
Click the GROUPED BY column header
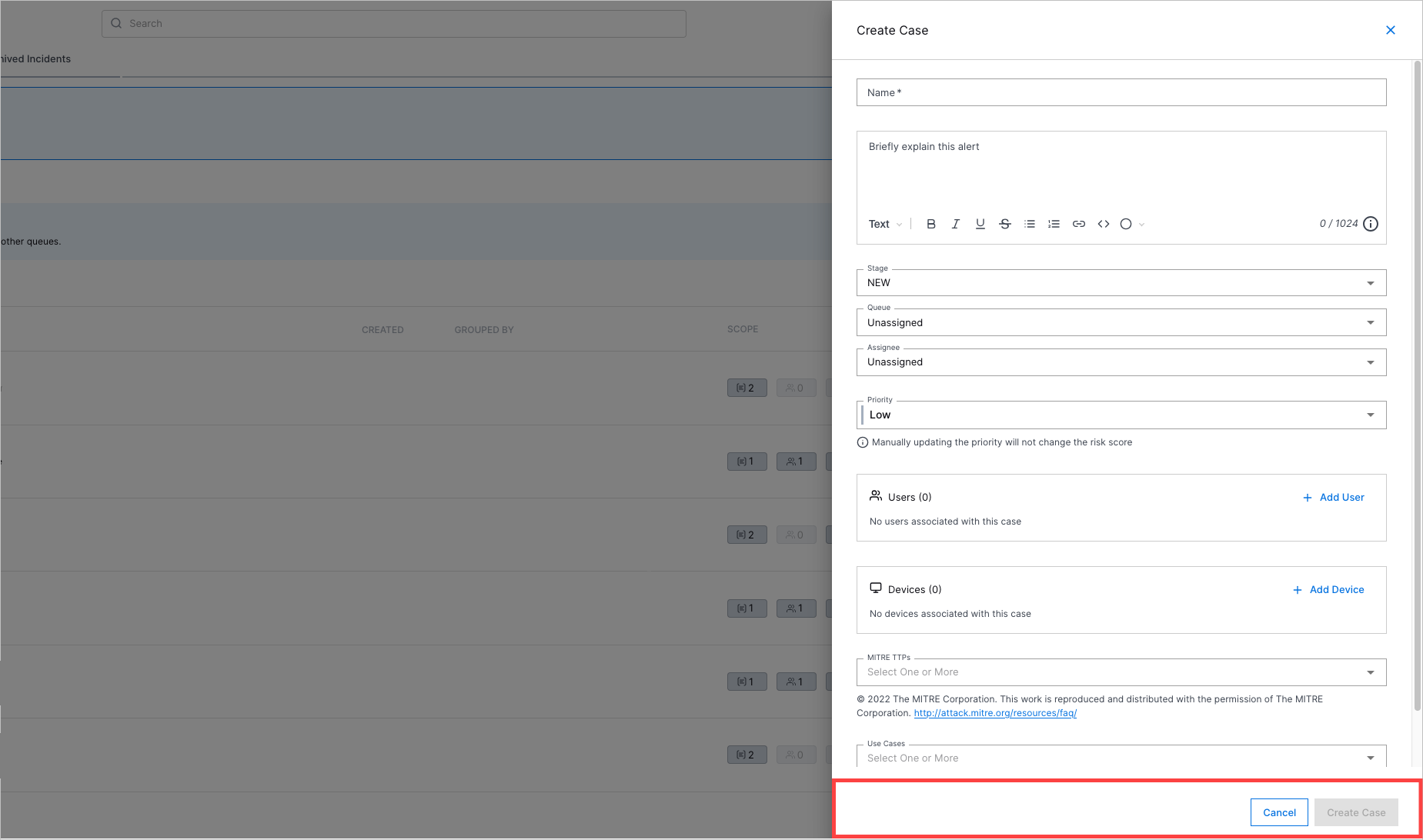pos(484,330)
